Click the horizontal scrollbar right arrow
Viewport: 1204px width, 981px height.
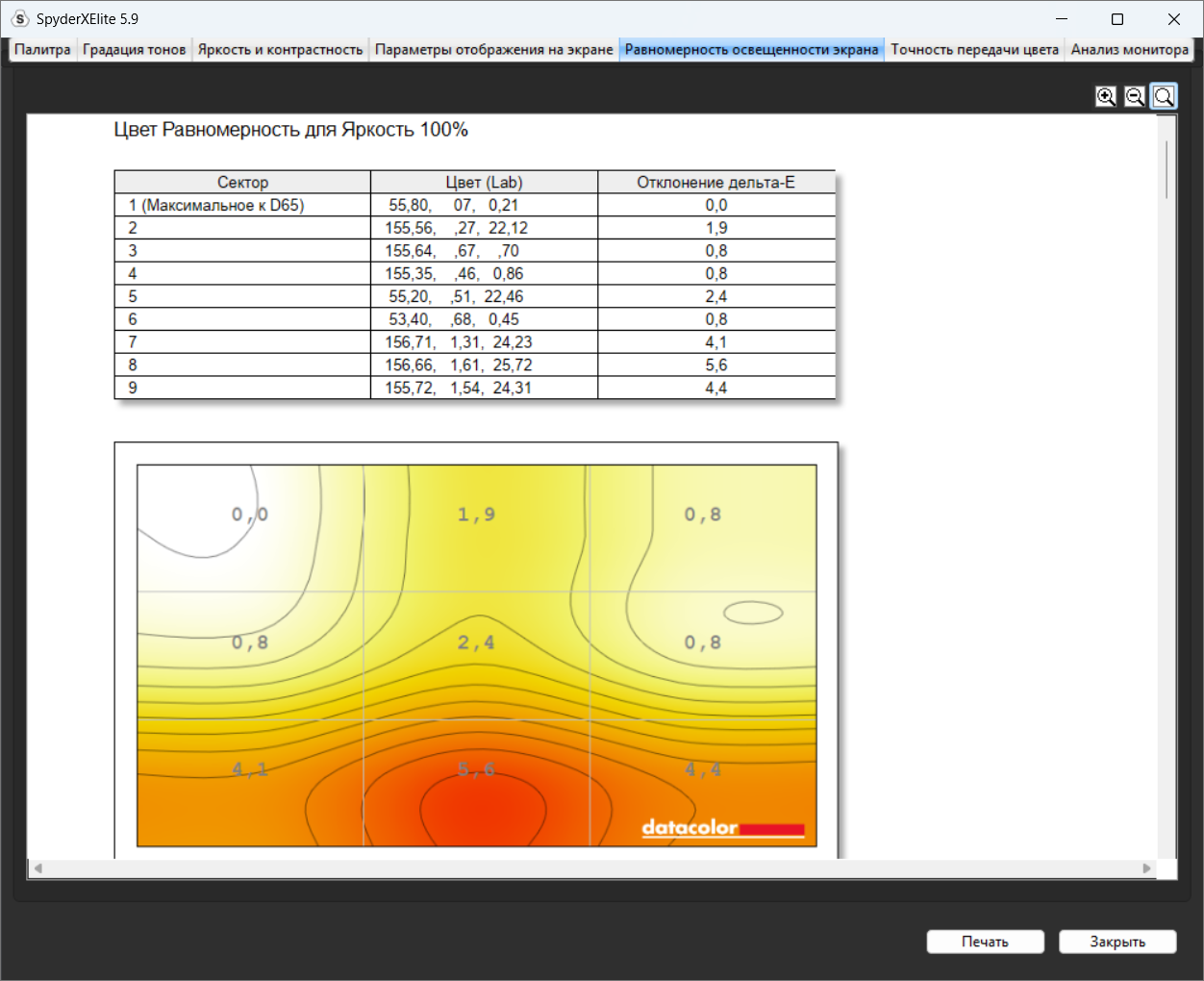[x=1146, y=868]
